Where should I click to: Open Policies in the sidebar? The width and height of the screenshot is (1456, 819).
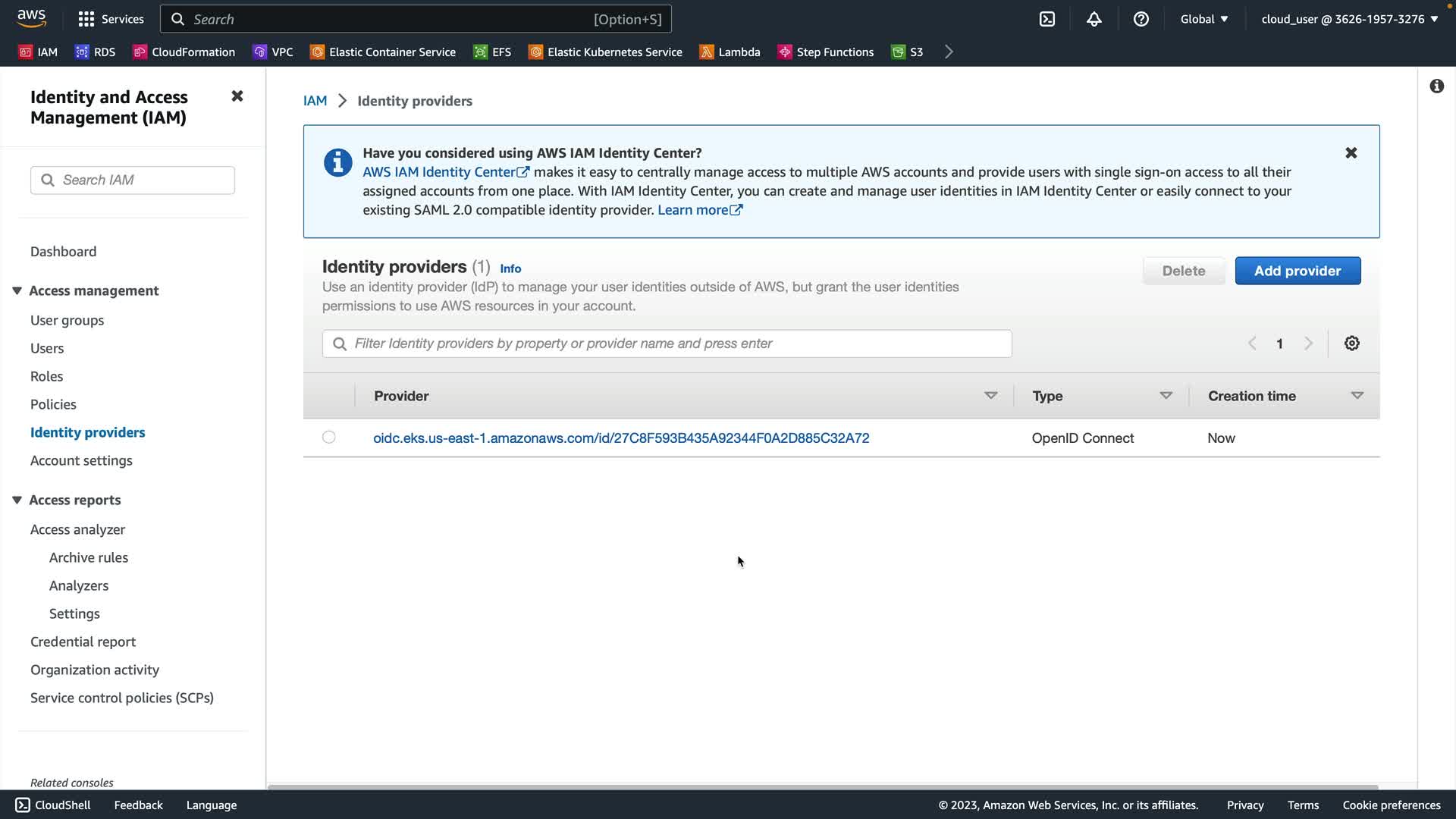(53, 404)
